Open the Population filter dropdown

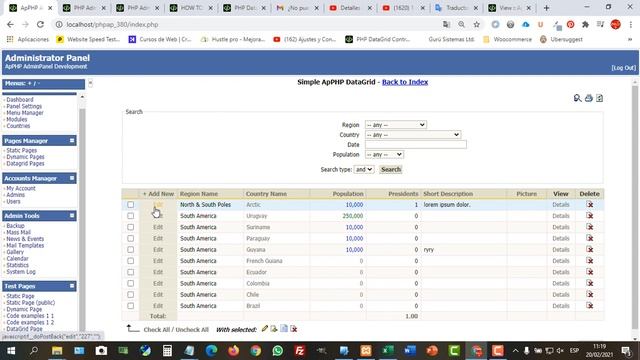coord(384,155)
